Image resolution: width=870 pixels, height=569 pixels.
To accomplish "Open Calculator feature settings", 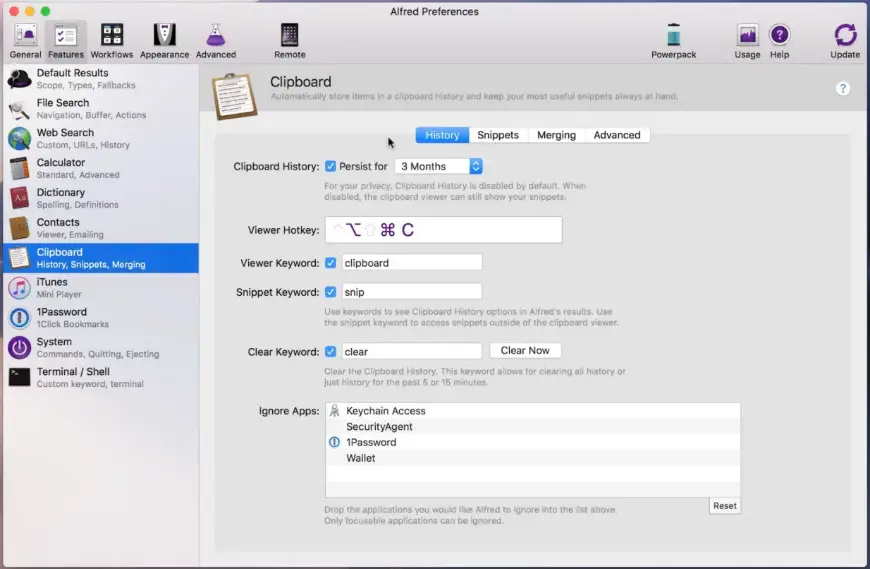I will (x=101, y=169).
